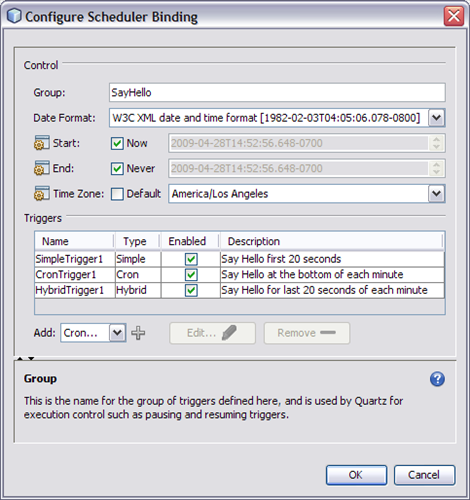Sort by the Description column header
The width and height of the screenshot is (470, 500).
331,241
